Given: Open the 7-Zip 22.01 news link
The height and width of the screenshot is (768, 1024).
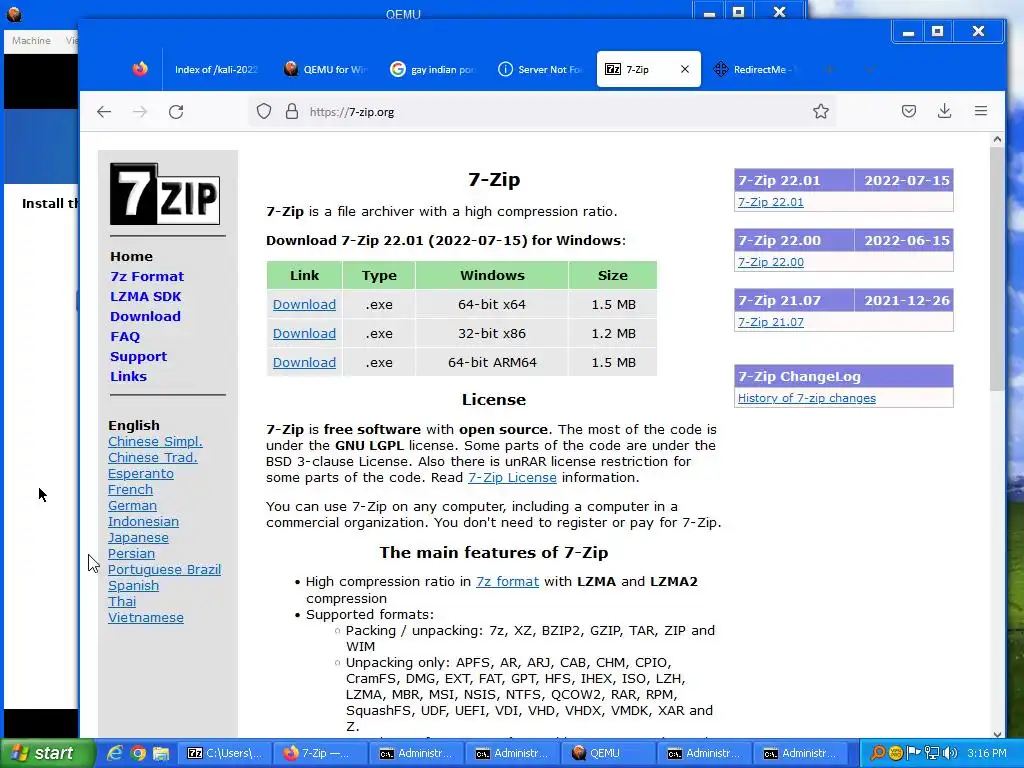Looking at the screenshot, I should click(771, 202).
